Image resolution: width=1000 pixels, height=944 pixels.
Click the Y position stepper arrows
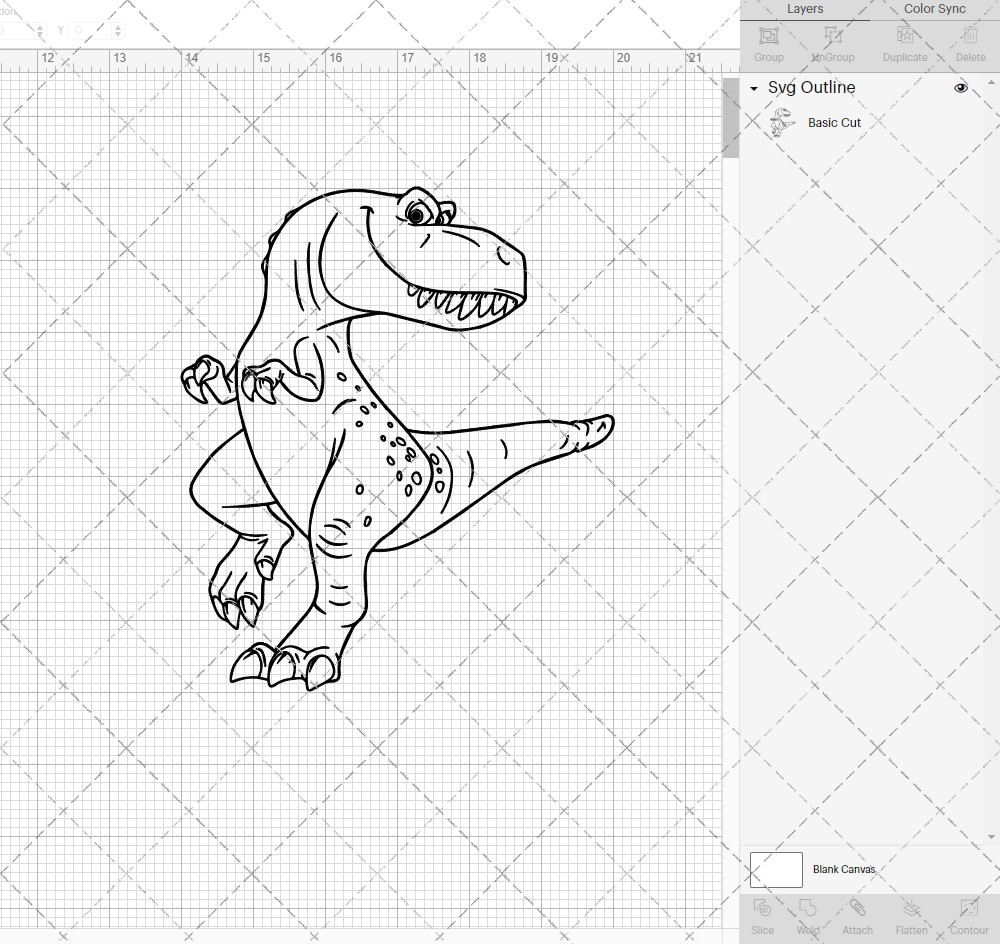[x=118, y=31]
